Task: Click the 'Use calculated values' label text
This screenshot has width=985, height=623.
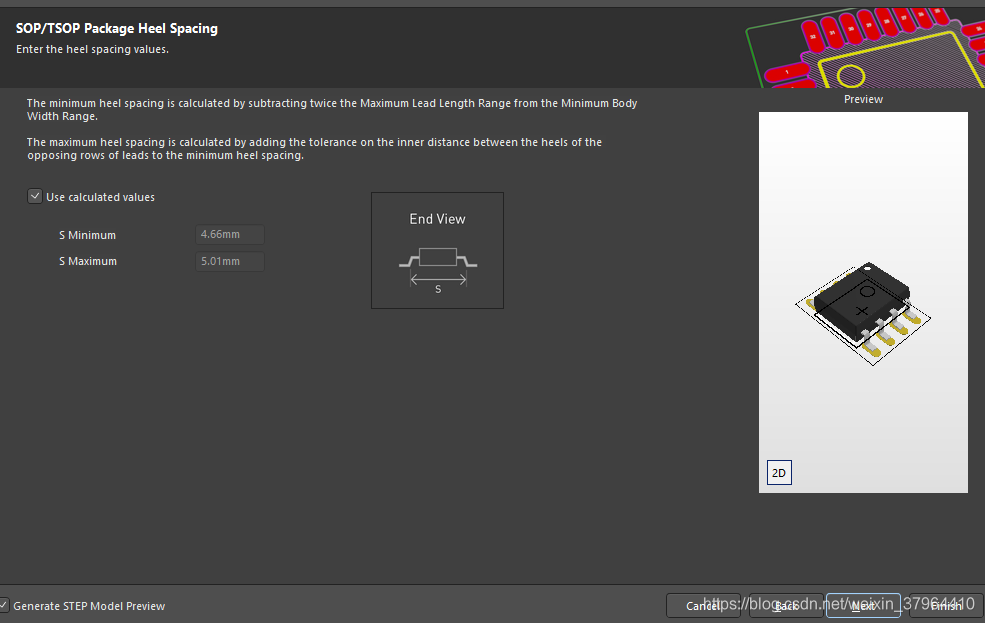Action: click(100, 197)
